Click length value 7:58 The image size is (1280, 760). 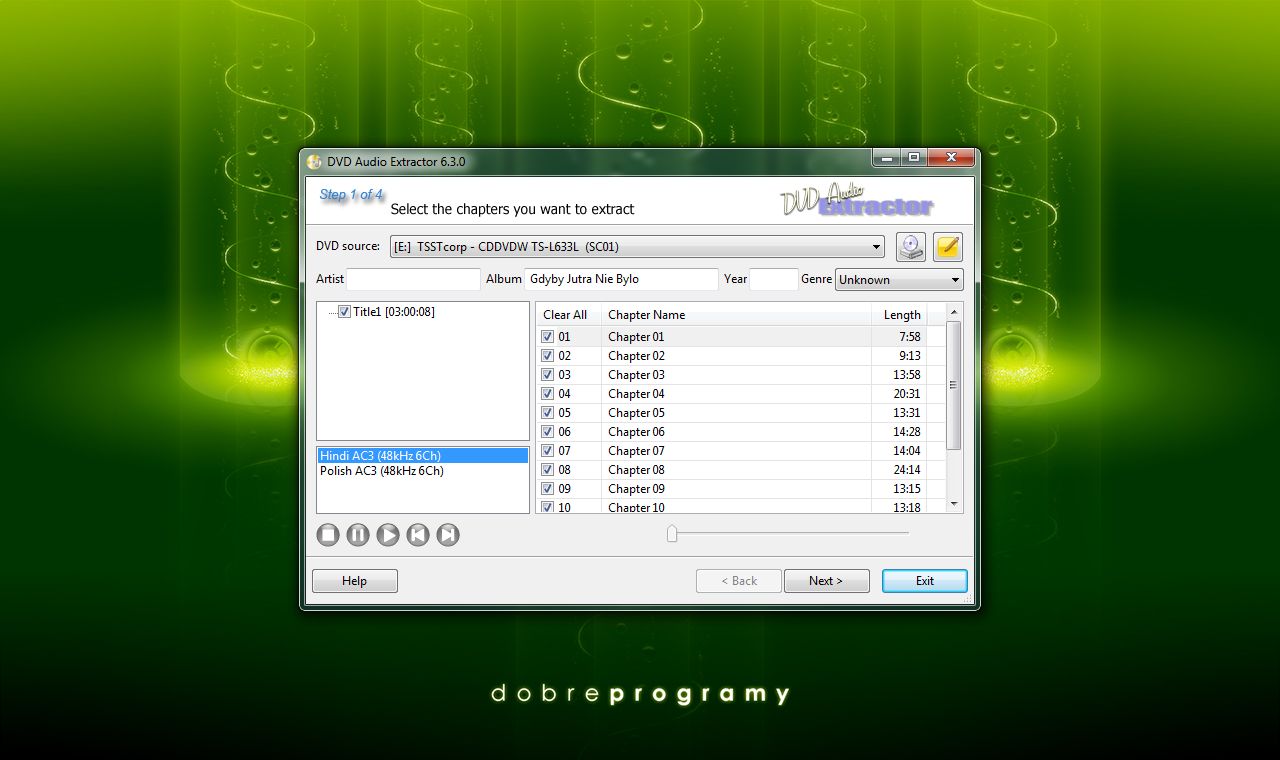click(909, 337)
